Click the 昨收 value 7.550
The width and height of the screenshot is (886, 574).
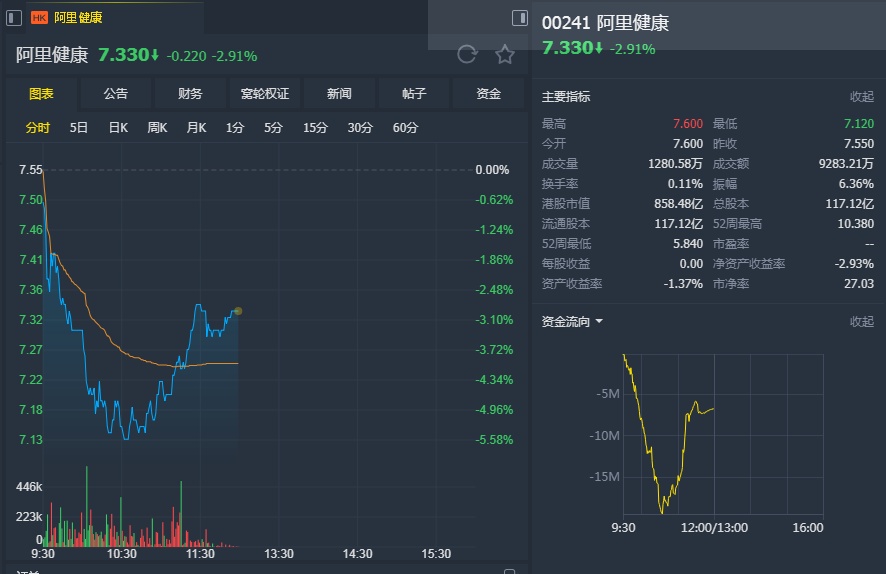click(859, 144)
